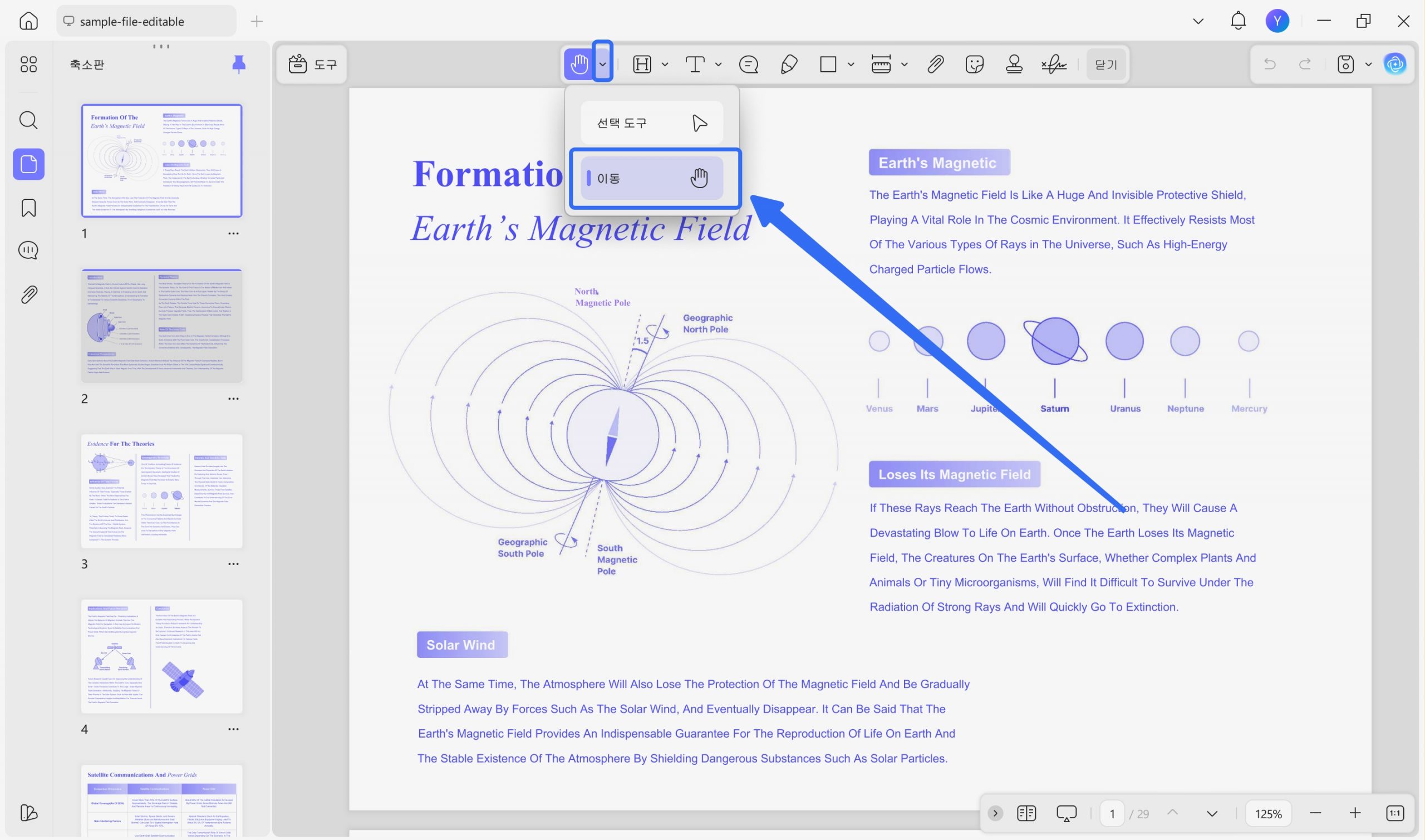Screen dimensions: 1425x840
Task: Click the 닫기 button
Action: tap(1105, 65)
